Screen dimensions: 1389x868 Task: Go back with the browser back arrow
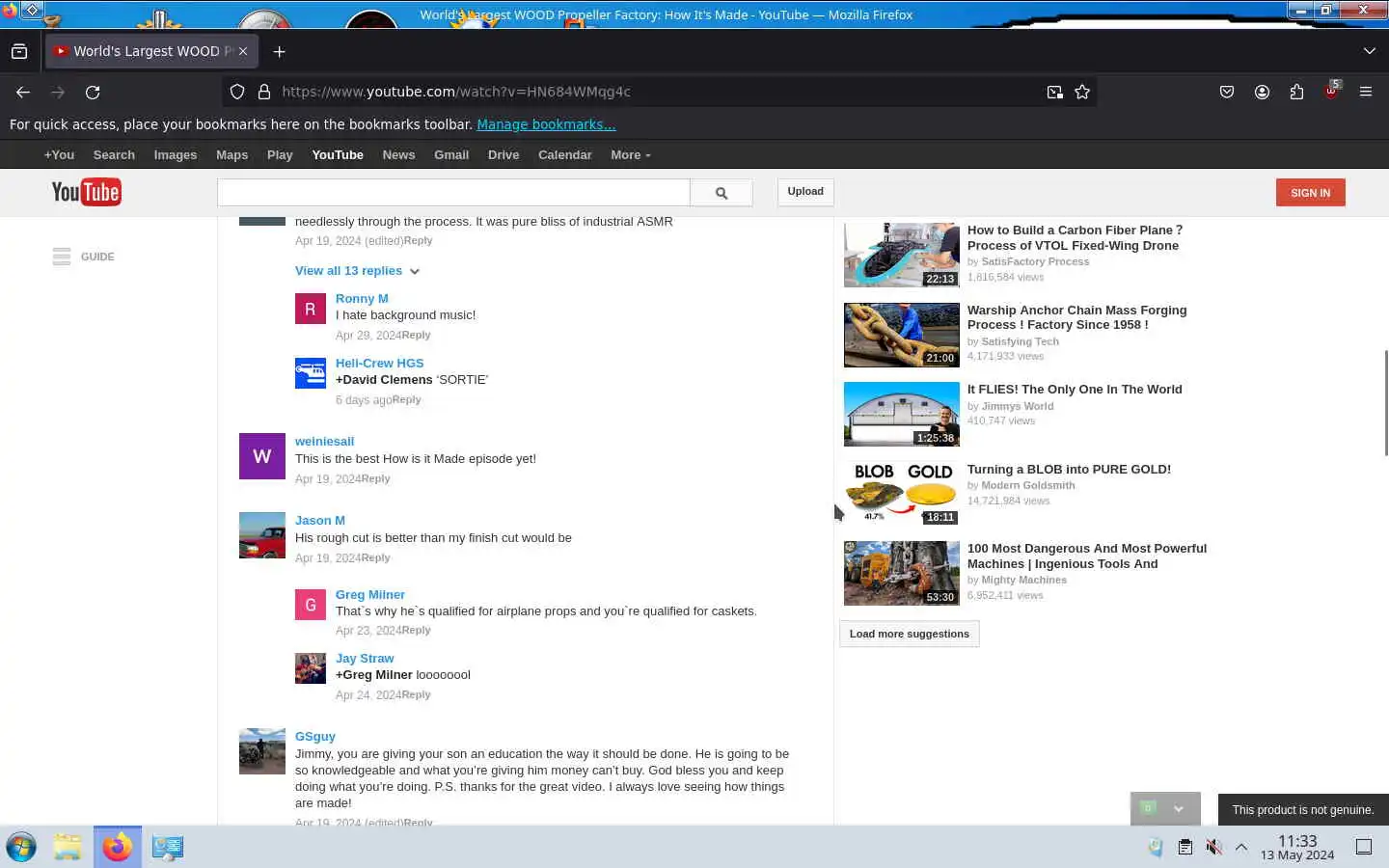click(23, 92)
